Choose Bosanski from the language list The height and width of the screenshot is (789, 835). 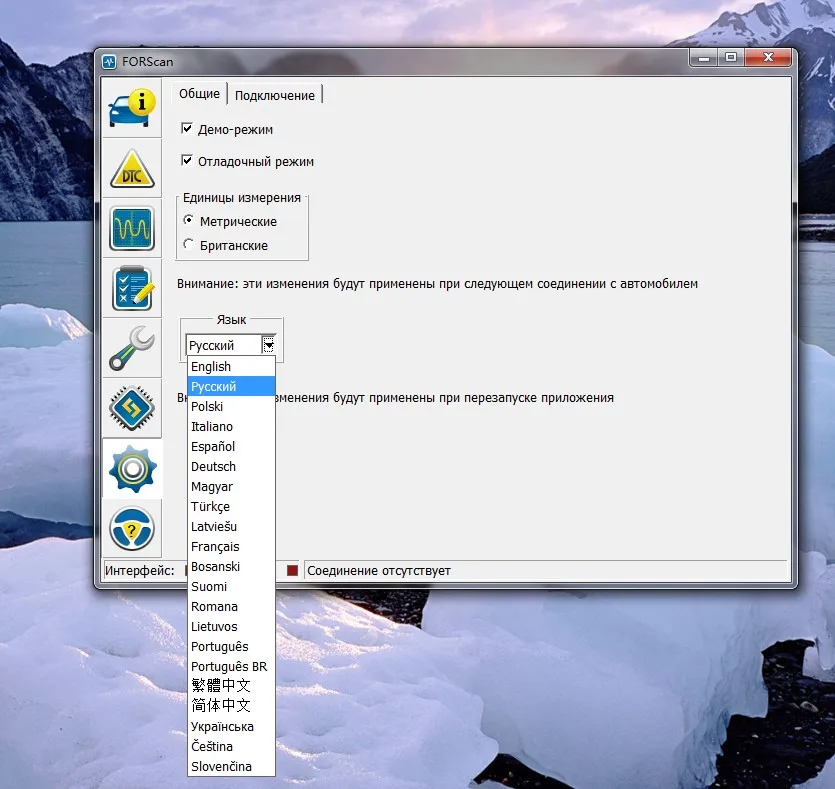(231, 566)
